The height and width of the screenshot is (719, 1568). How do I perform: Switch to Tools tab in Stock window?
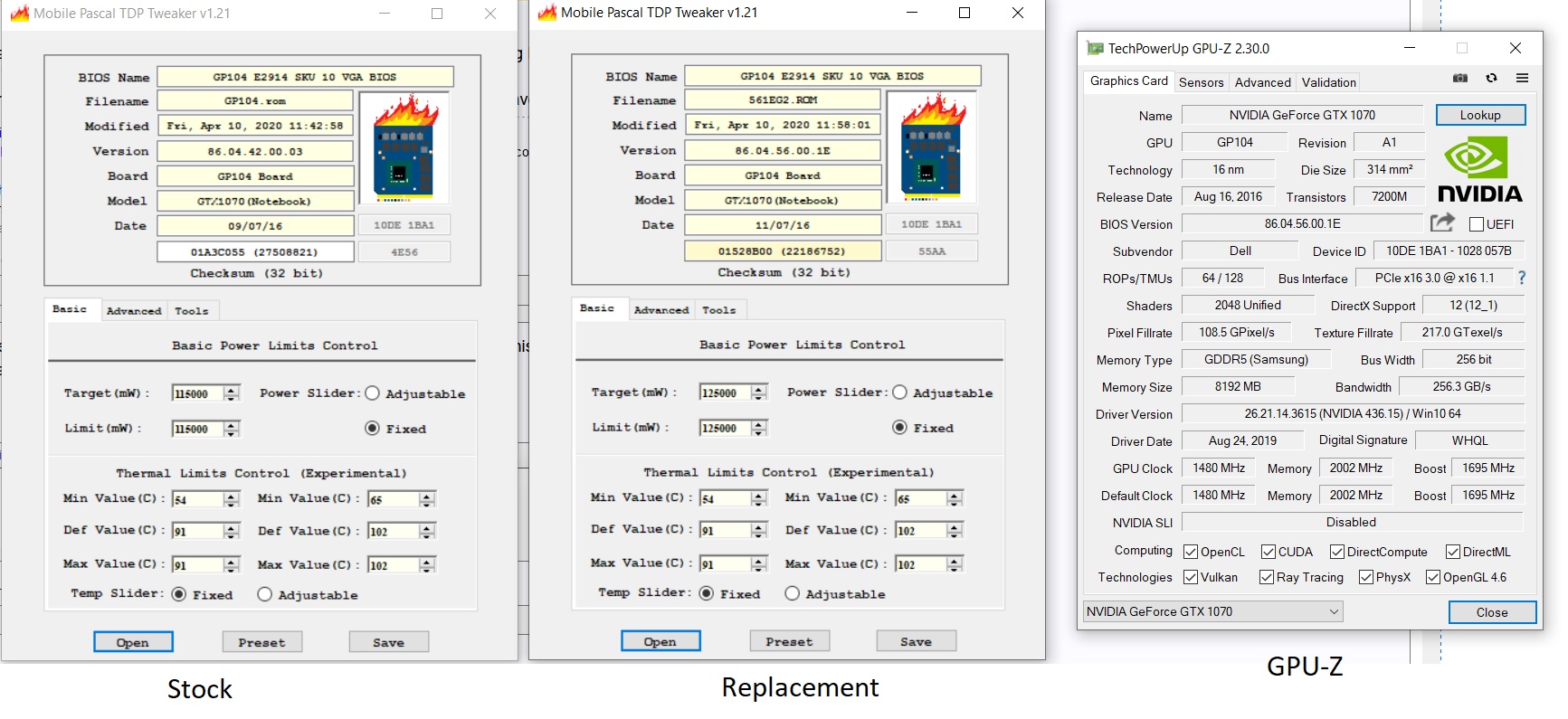(192, 311)
